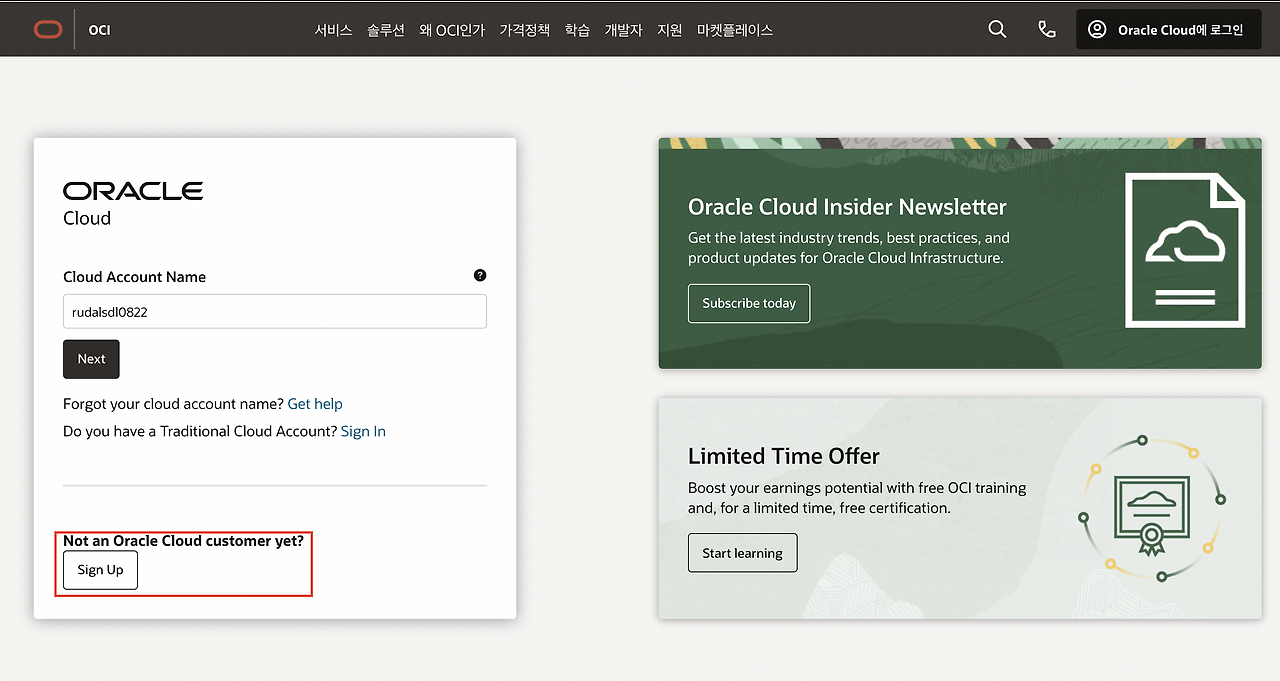Open the 왜 OCI인가 menu
Viewport: 1280px width, 681px height.
coord(452,30)
